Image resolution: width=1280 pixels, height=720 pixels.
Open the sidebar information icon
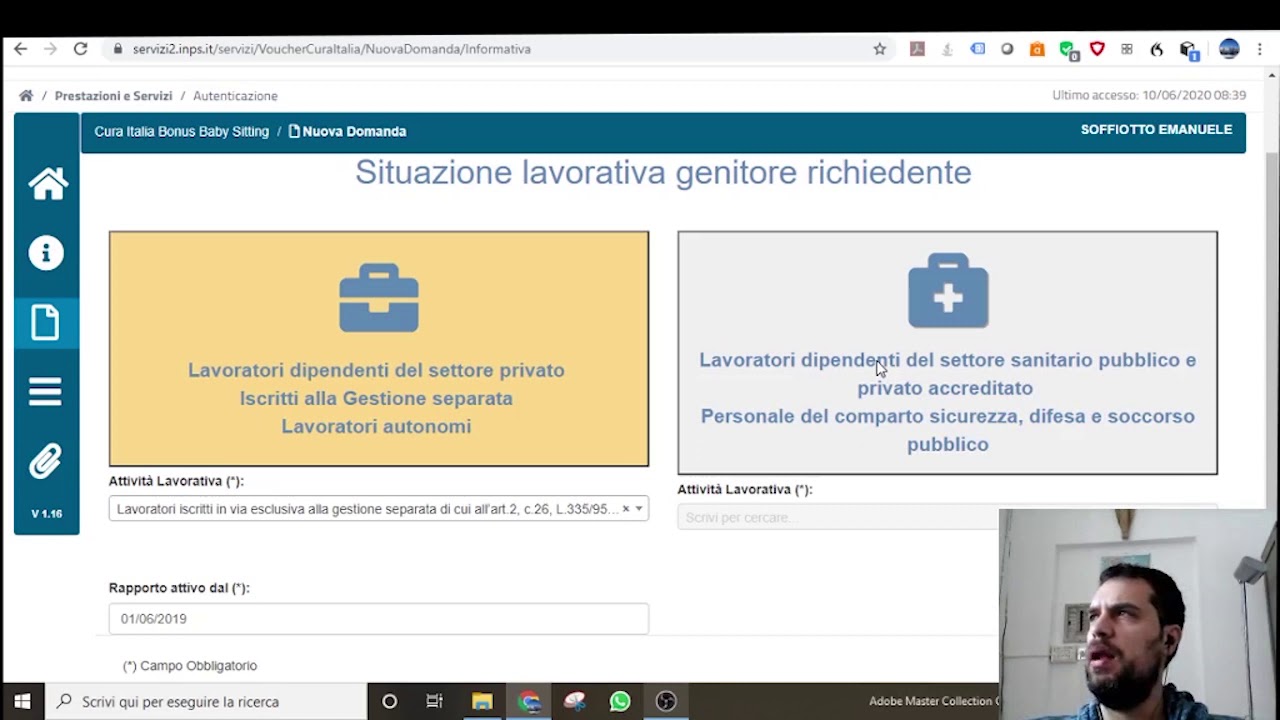(46, 253)
